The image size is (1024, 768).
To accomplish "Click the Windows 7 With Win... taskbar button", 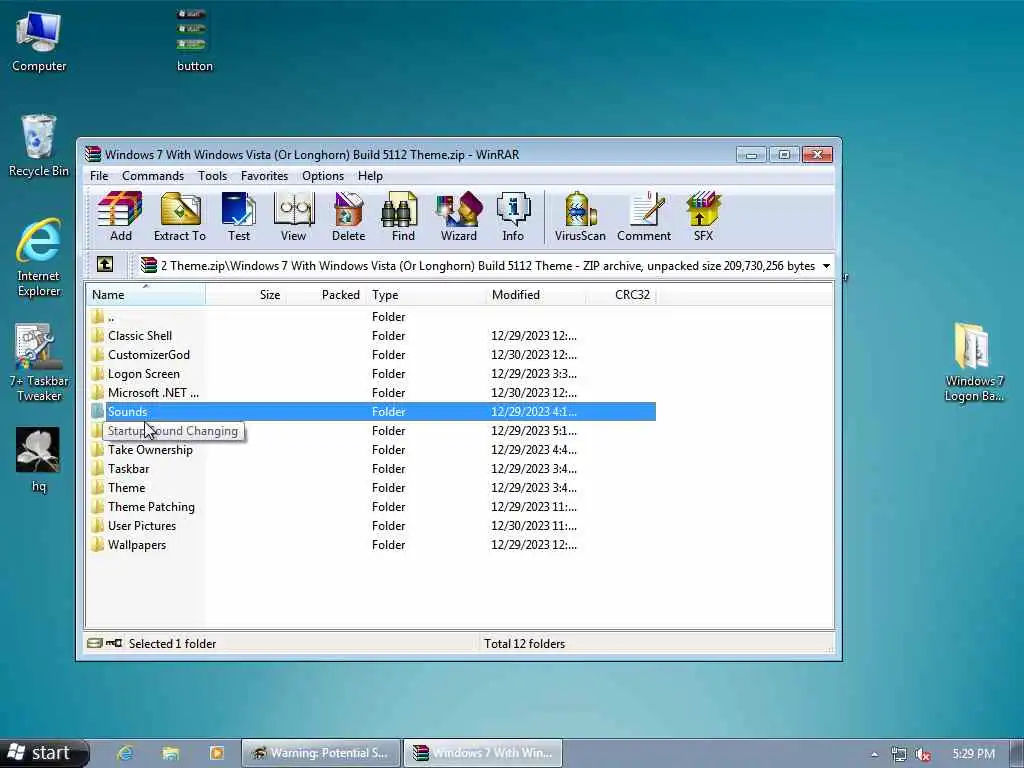I will point(483,753).
